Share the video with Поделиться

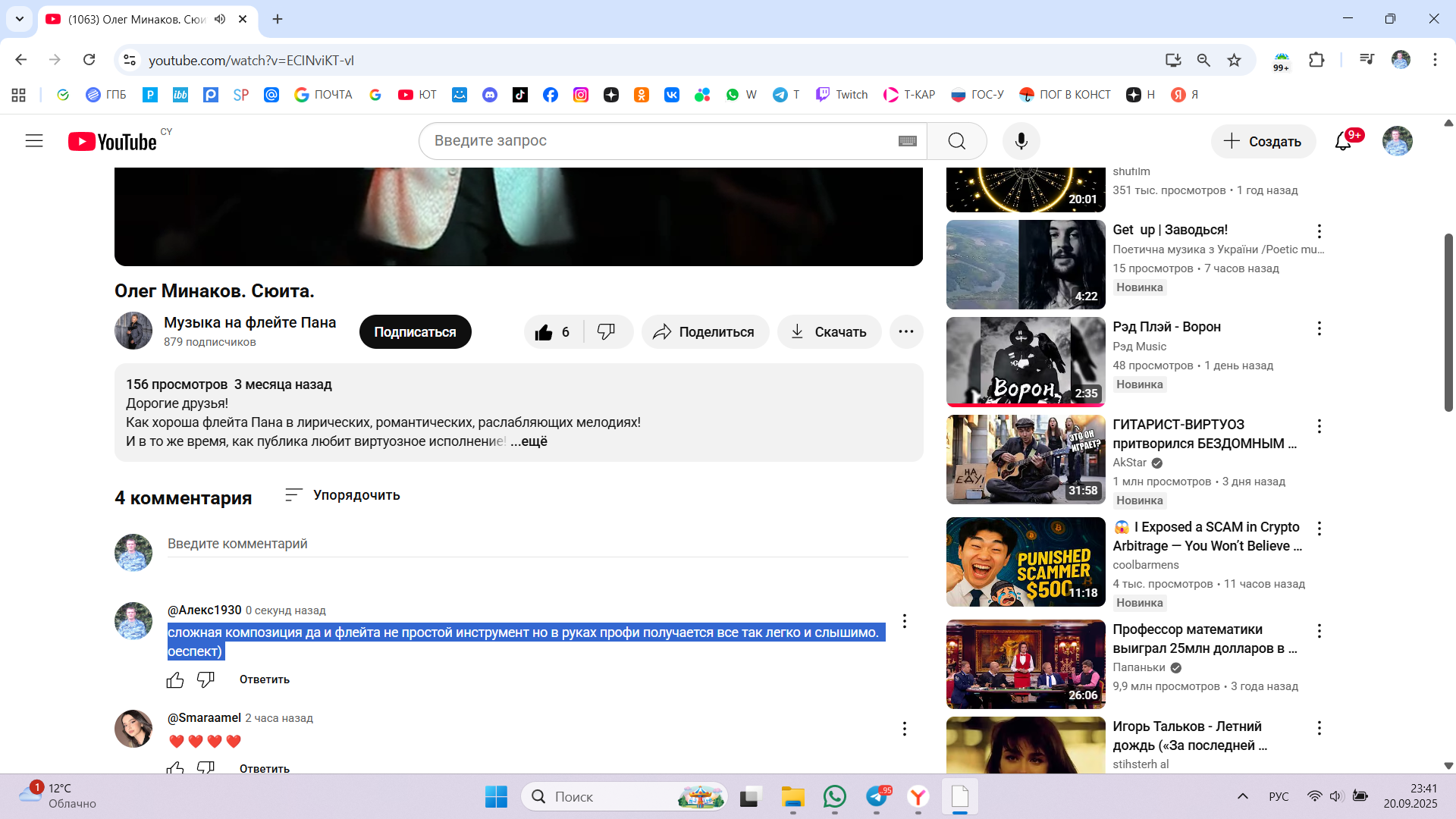tap(704, 332)
